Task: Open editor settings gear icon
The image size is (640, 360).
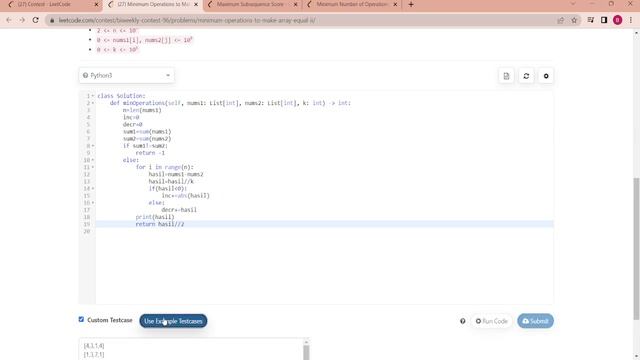Action: tap(546, 76)
